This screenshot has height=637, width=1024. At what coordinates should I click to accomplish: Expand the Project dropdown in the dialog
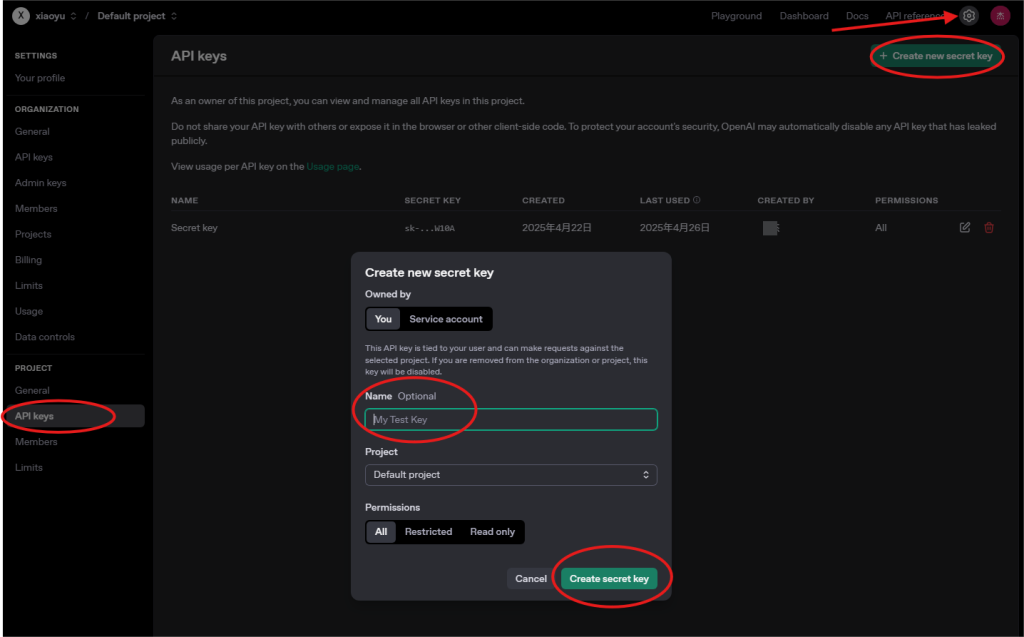coord(511,475)
